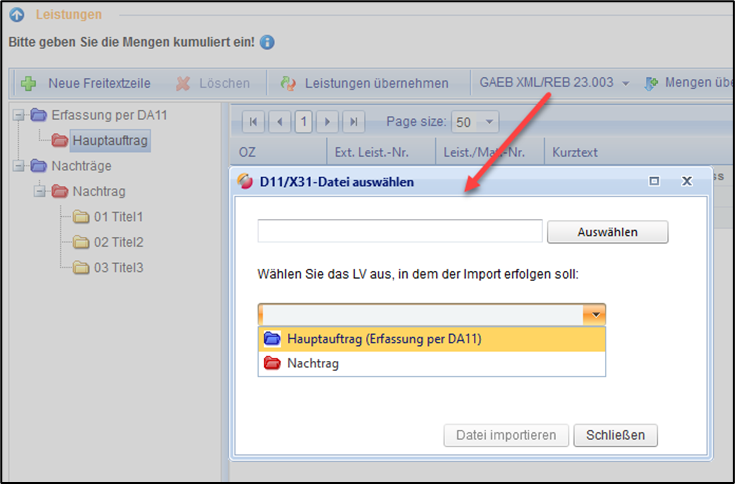Image resolution: width=735 pixels, height=484 pixels.
Task: Click the Mengen übernehmen toolbar icon
Action: point(652,83)
